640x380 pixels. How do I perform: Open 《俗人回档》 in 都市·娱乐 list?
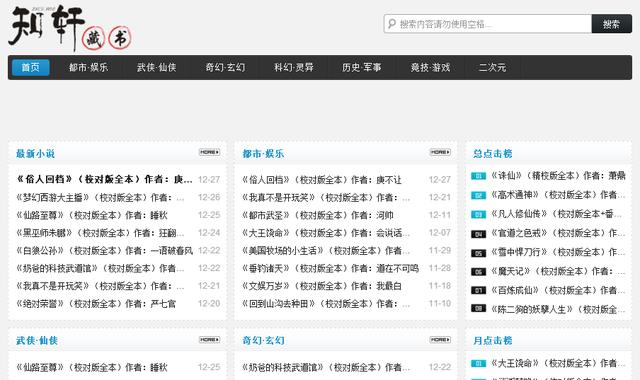click(x=322, y=180)
